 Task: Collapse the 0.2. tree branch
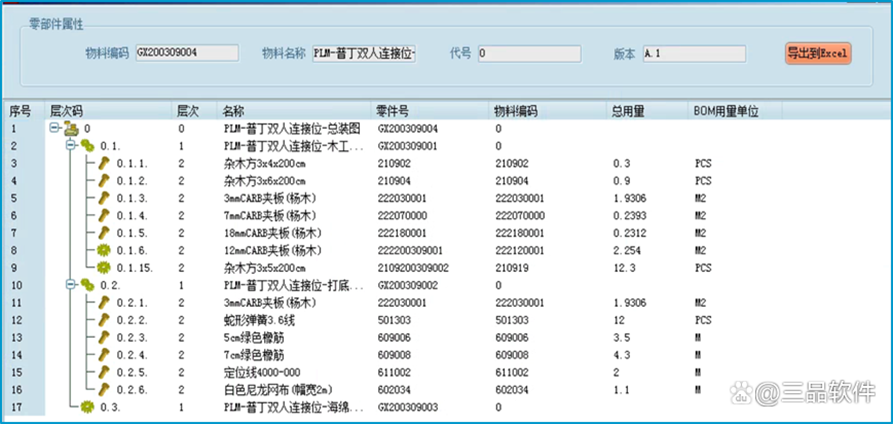[x=70, y=285]
